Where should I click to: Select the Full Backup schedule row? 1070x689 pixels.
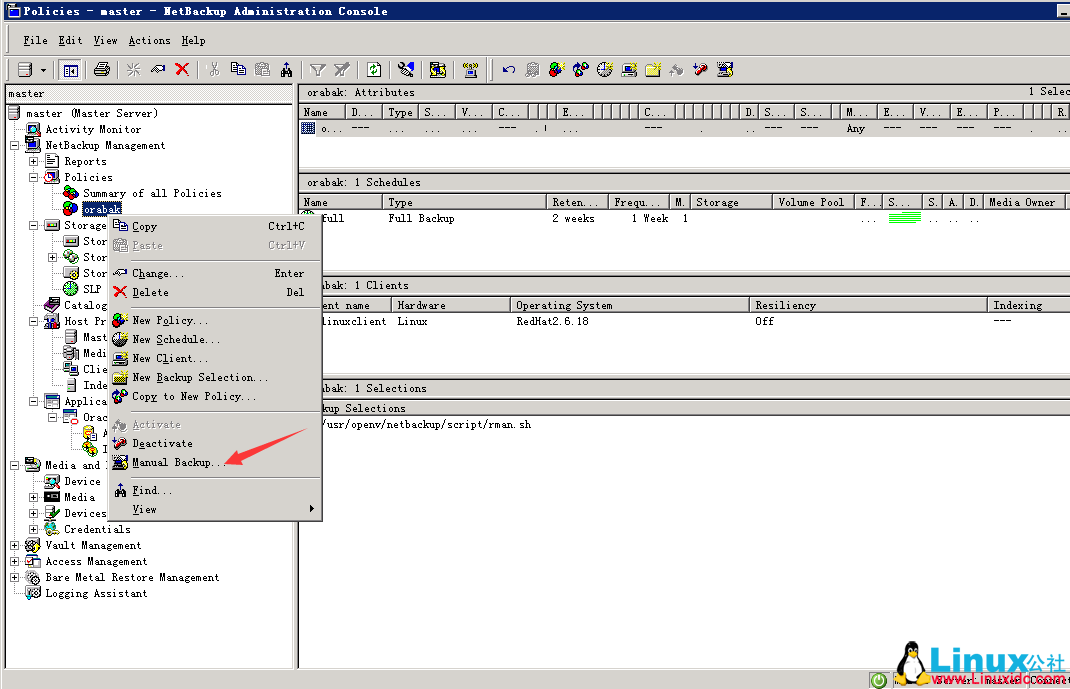[450, 218]
